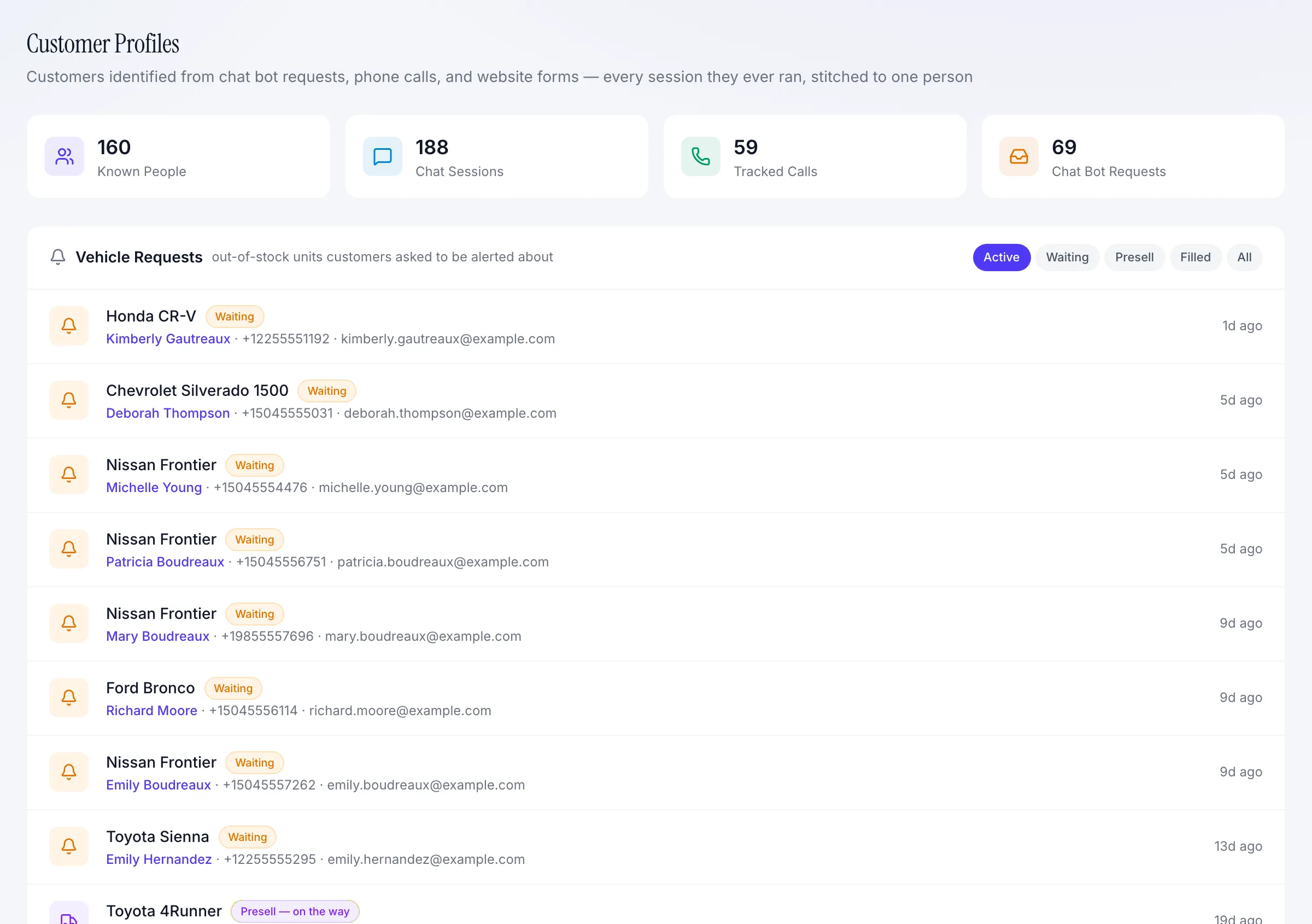Click the Waiting badge on Honda CR-V
This screenshot has width=1312, height=924.
click(x=235, y=317)
